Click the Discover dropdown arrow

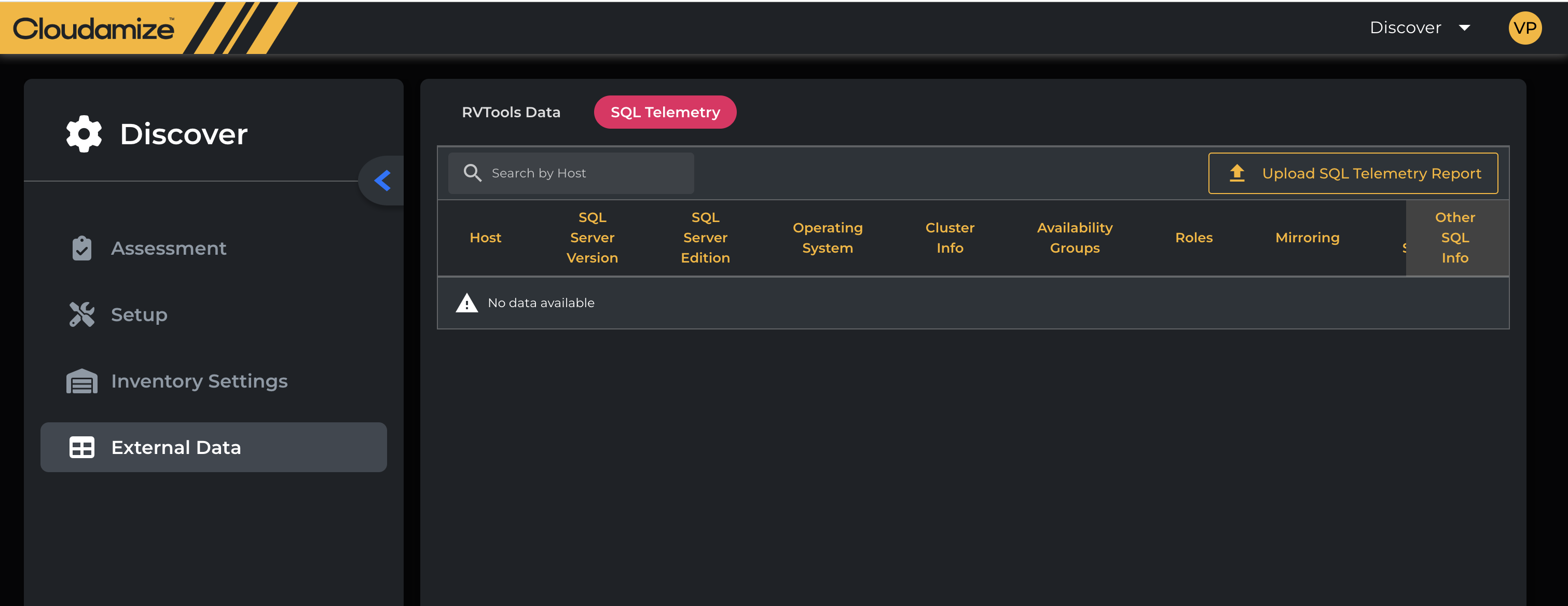point(1465,28)
